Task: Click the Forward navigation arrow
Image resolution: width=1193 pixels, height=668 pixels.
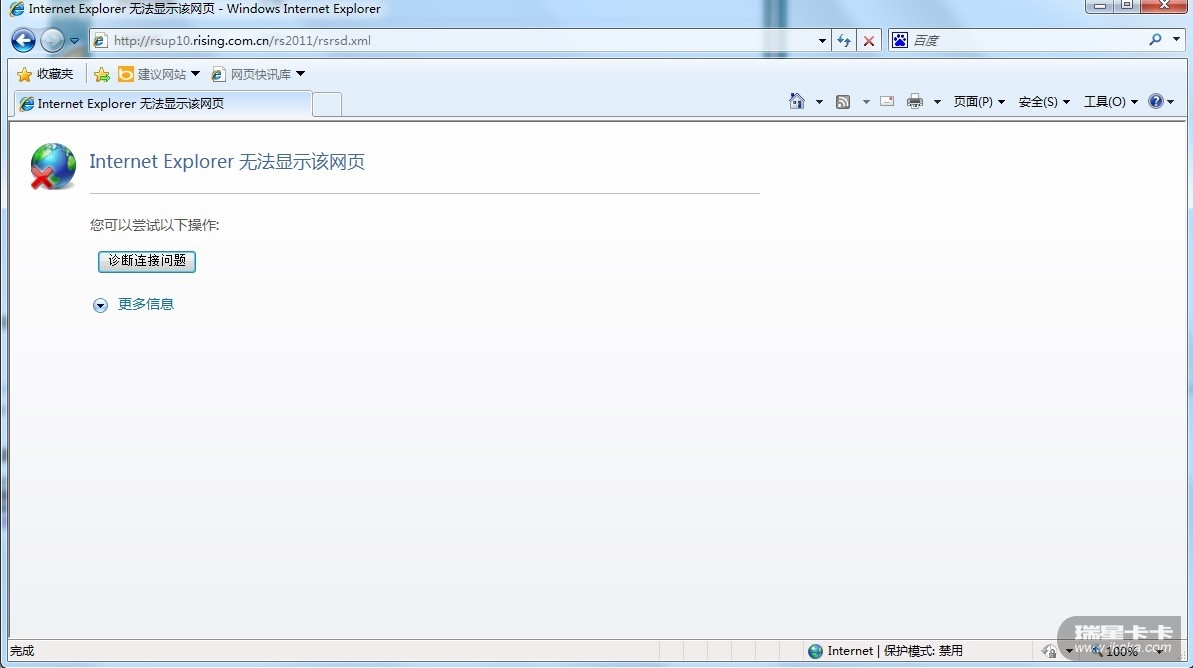Action: [52, 40]
